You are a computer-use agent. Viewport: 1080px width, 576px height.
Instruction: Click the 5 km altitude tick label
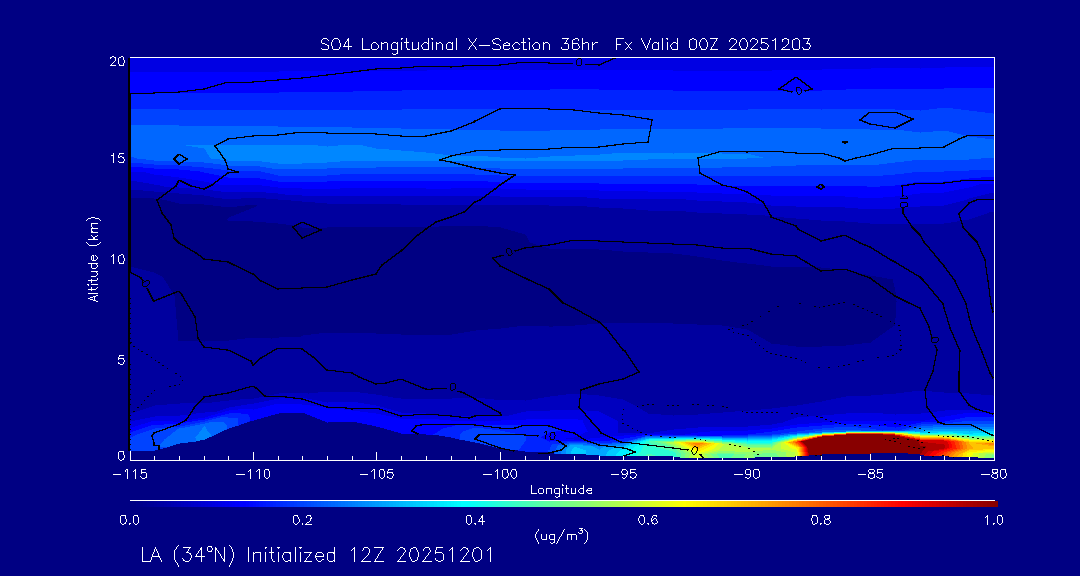pyautogui.click(x=119, y=359)
